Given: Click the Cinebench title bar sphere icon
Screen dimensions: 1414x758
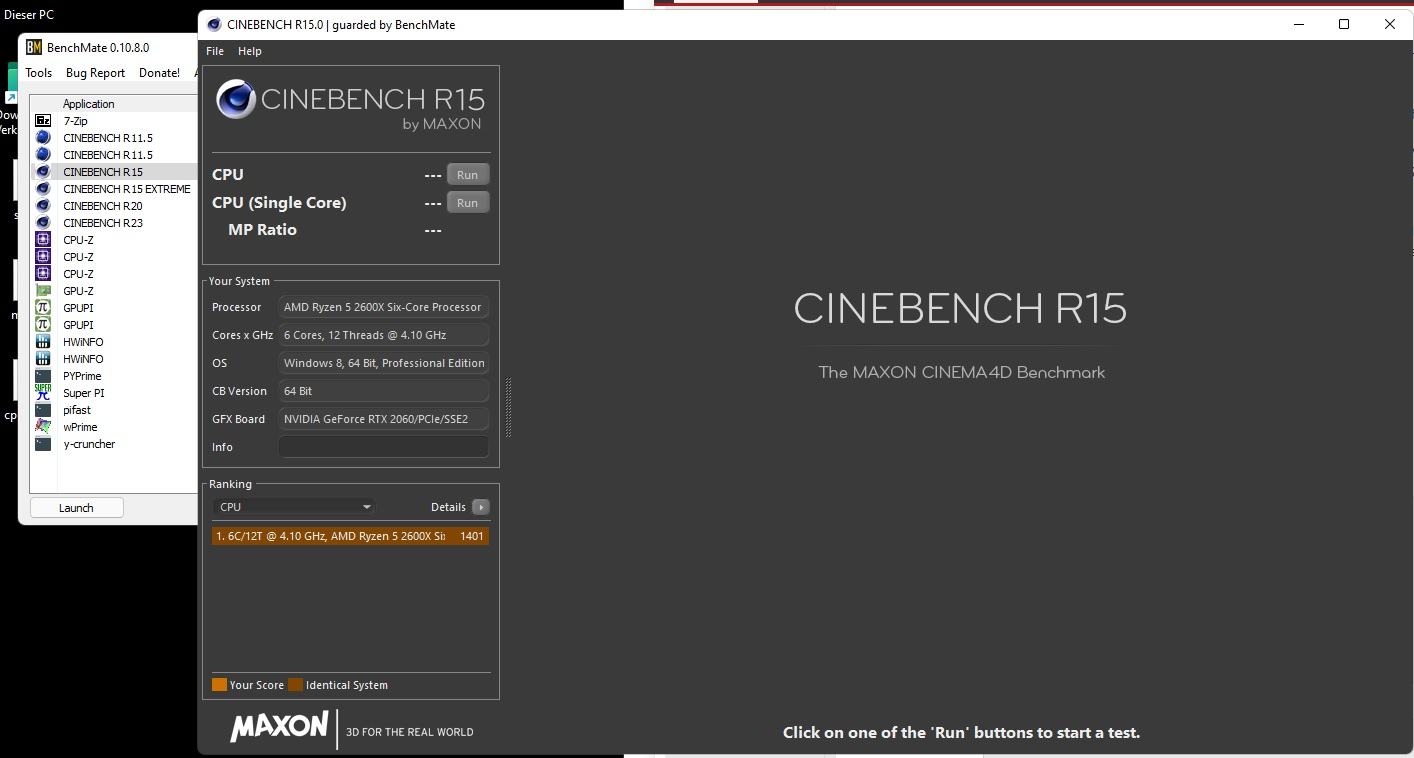Looking at the screenshot, I should pyautogui.click(x=214, y=24).
